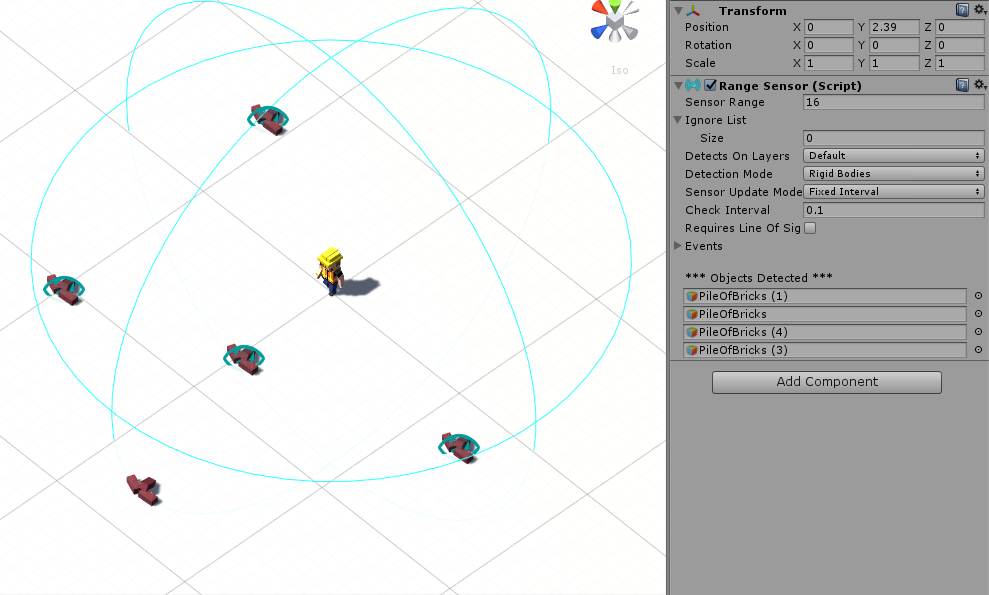
Task: Pick object for PileOfBricks (1) slot
Action: (x=978, y=295)
